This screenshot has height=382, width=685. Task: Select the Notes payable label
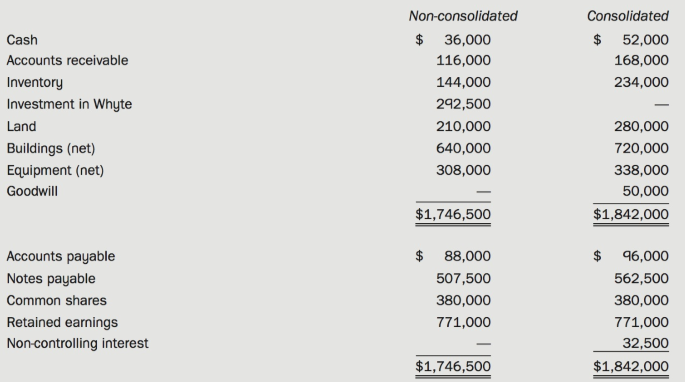coord(51,279)
